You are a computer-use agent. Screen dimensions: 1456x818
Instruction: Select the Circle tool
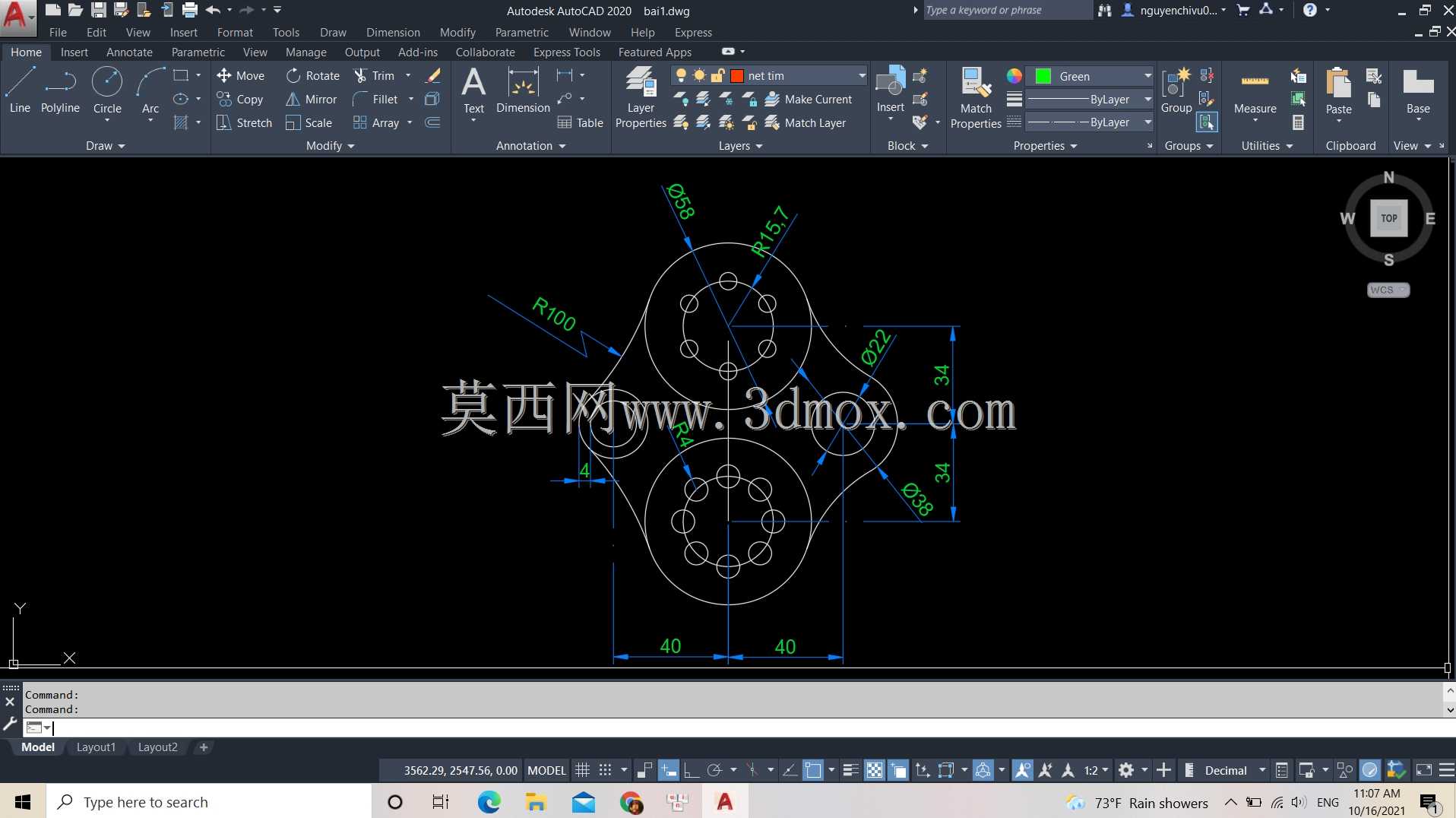107,90
